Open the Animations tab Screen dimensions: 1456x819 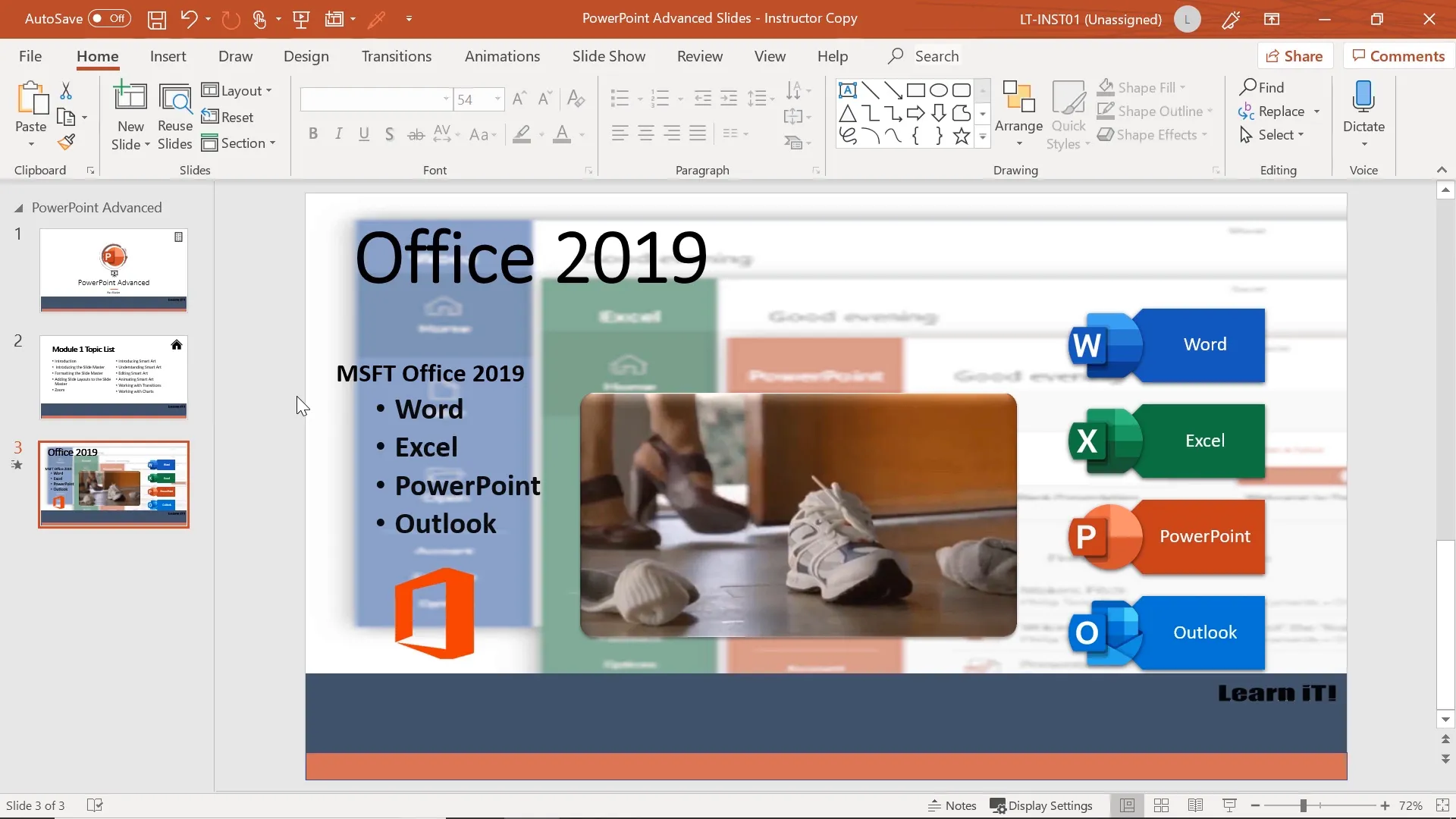pyautogui.click(x=502, y=56)
